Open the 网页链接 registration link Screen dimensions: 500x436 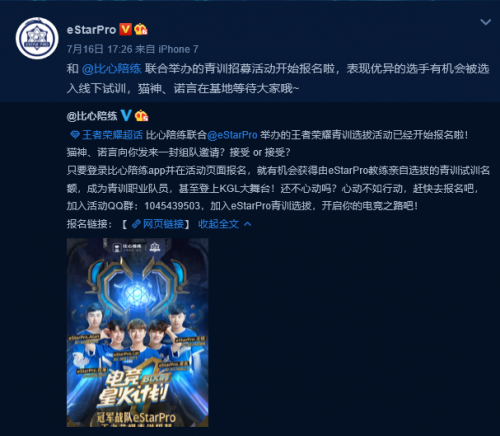163,224
